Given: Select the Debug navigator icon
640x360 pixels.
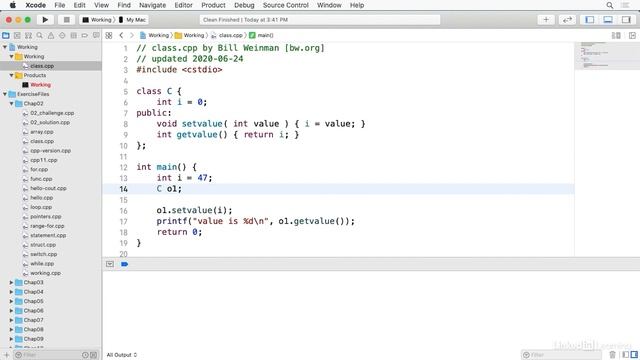Looking at the screenshot, I should click(x=73, y=36).
